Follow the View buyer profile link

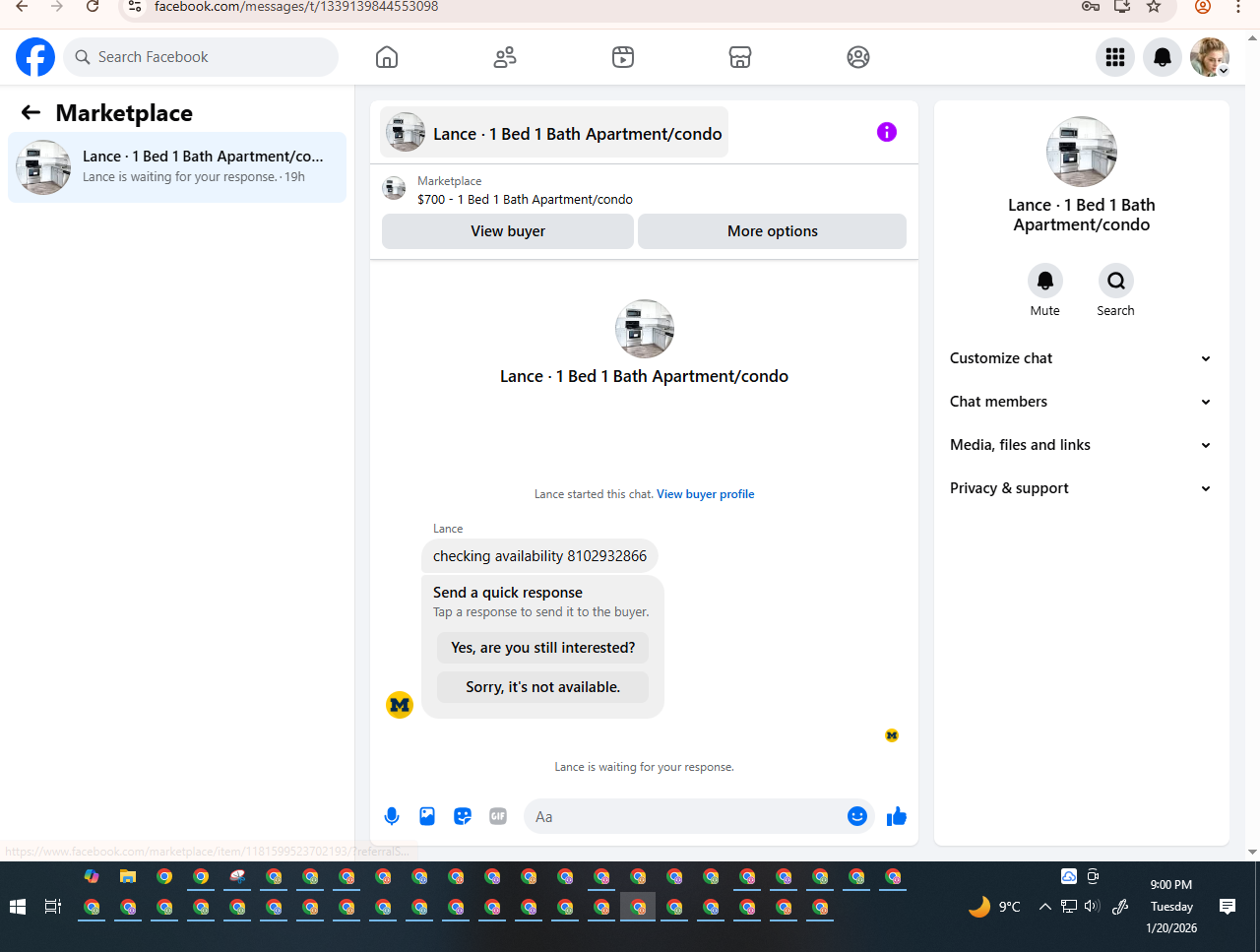706,494
